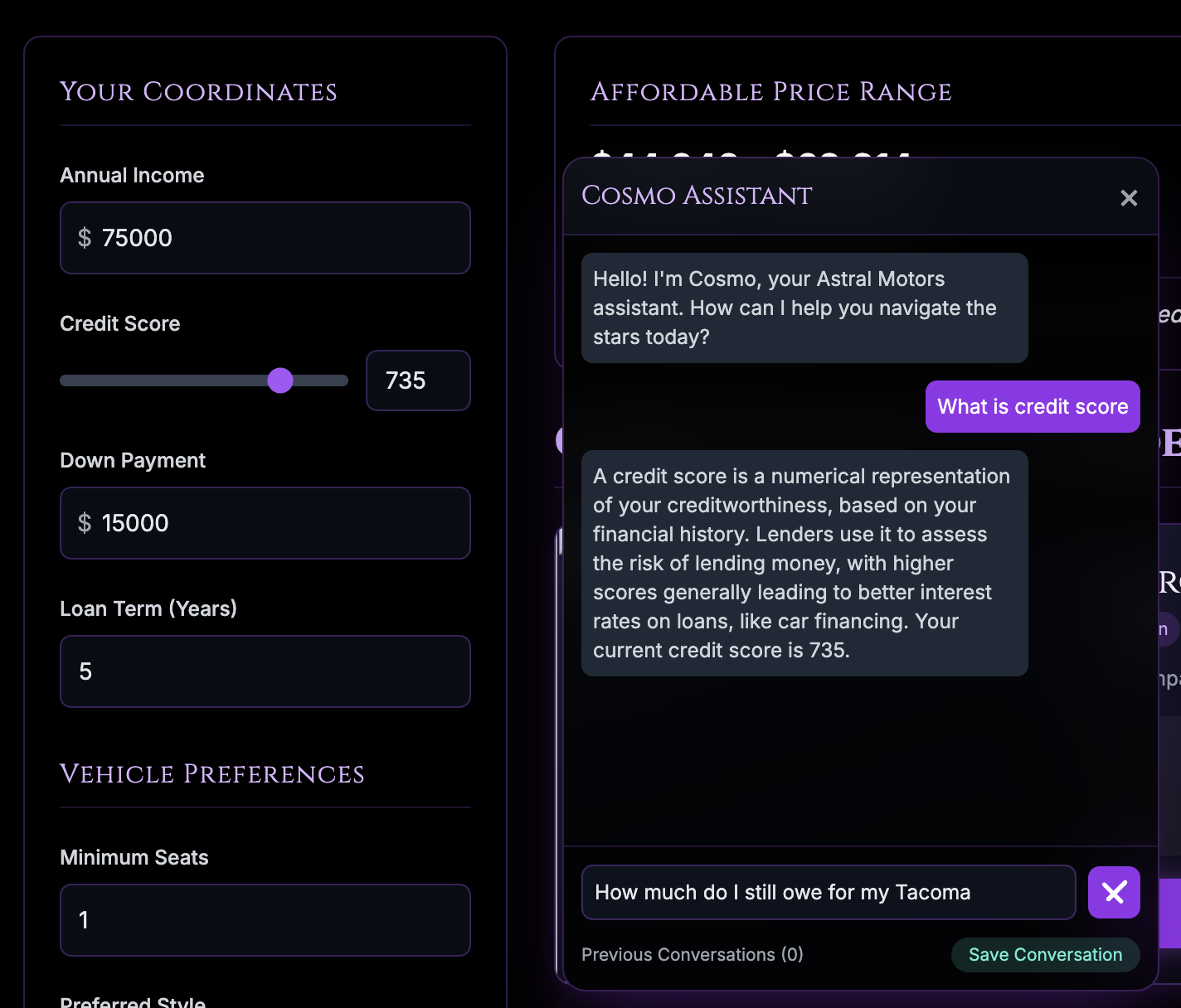The image size is (1181, 1008).
Task: Expand Previous Conversations (0) list
Action: (x=692, y=955)
